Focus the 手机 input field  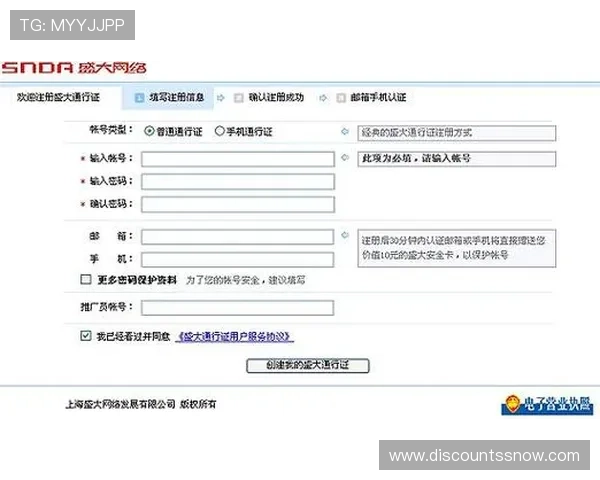click(237, 260)
